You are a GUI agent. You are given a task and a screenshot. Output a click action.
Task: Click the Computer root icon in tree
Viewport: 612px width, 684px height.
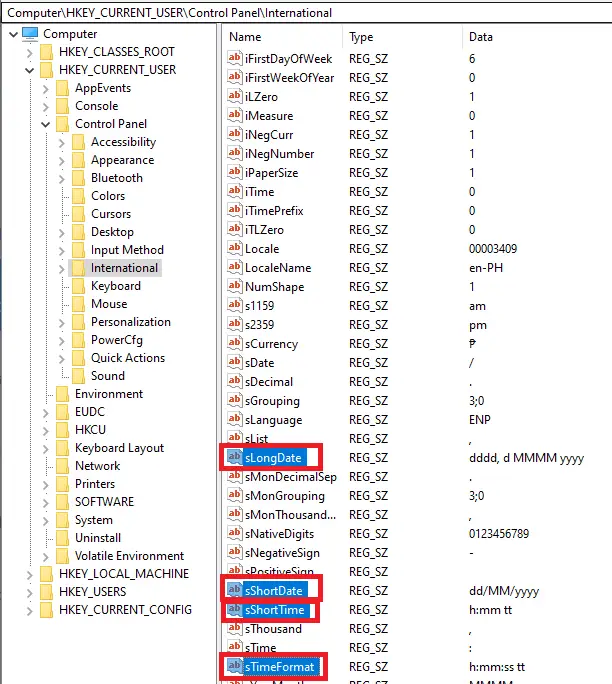(30, 34)
